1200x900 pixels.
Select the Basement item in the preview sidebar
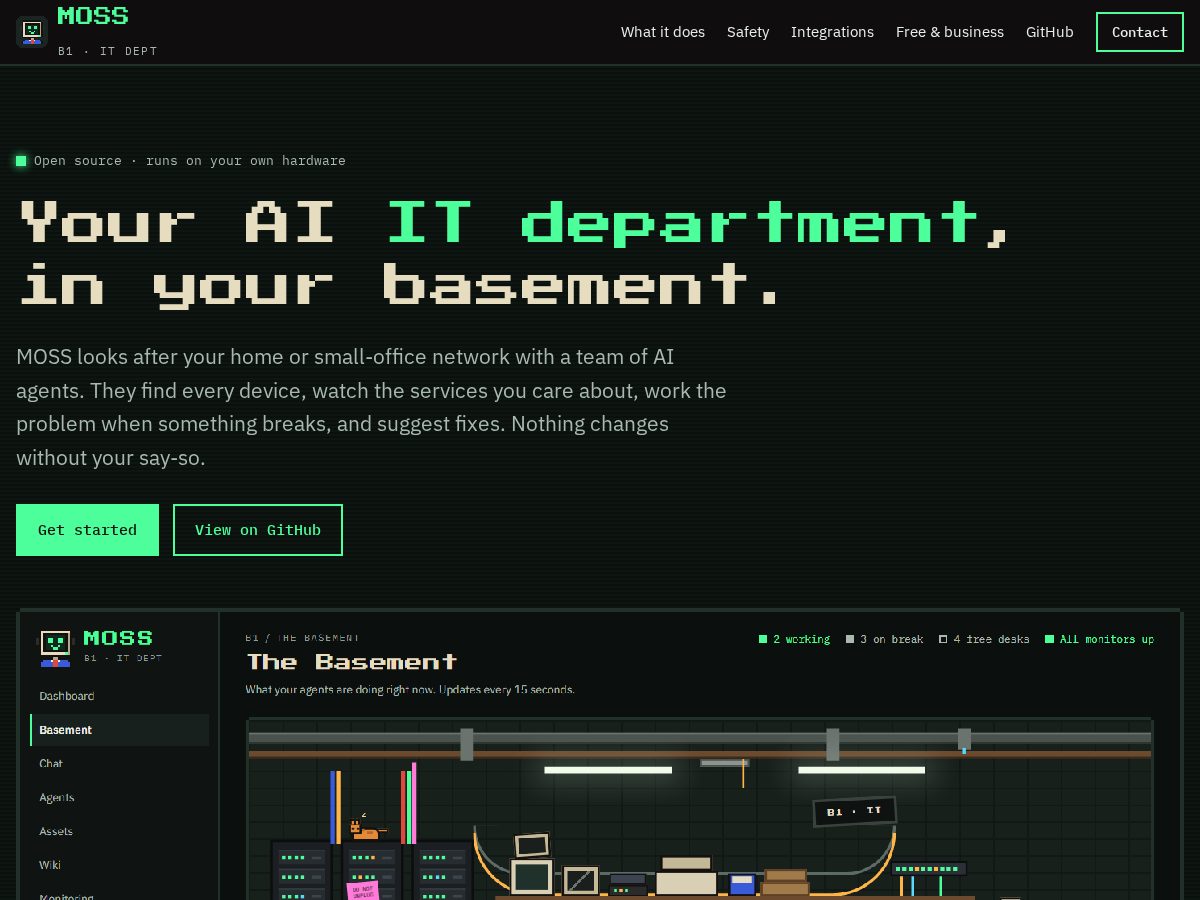point(120,730)
